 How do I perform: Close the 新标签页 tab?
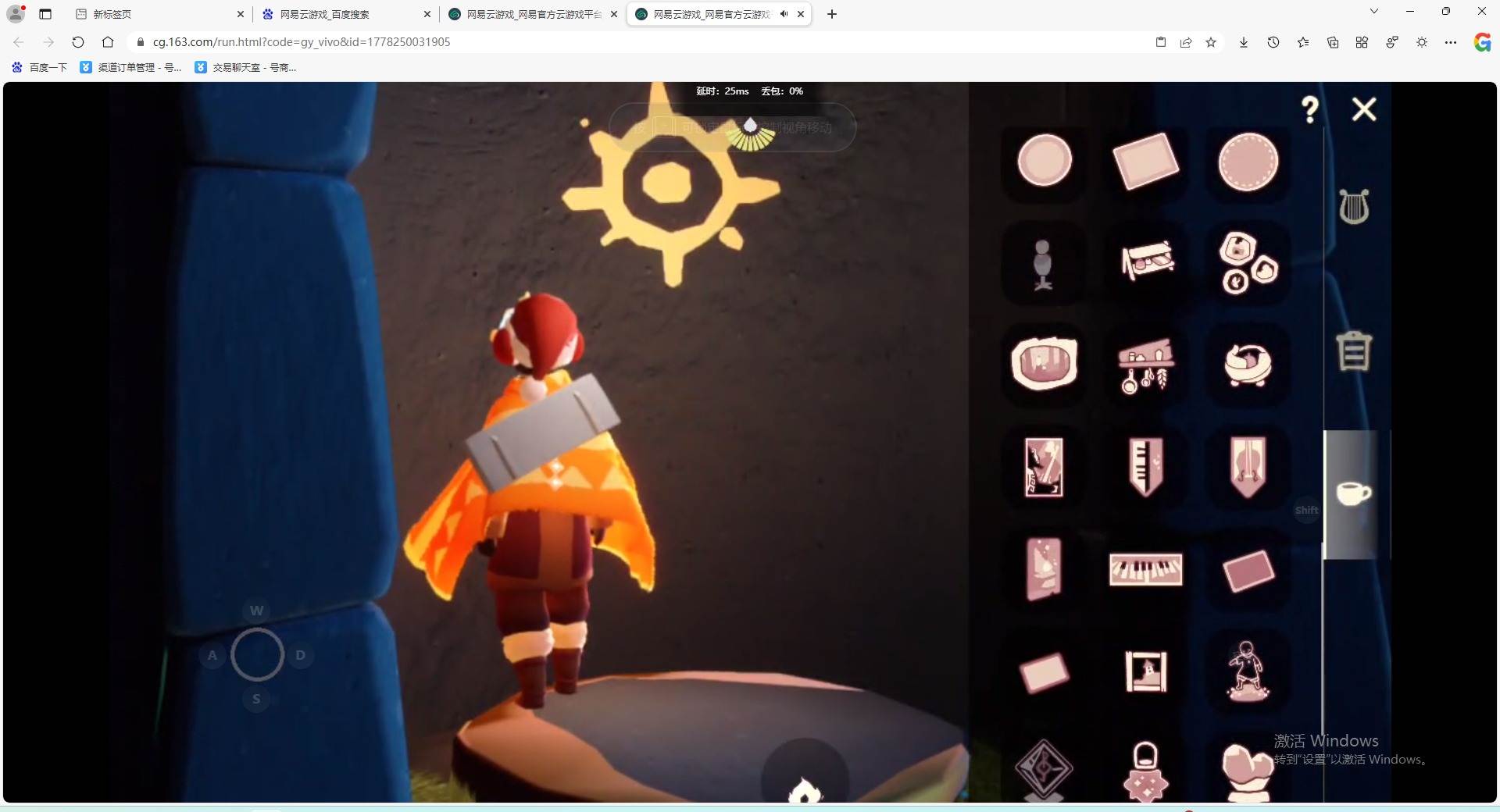click(x=240, y=14)
